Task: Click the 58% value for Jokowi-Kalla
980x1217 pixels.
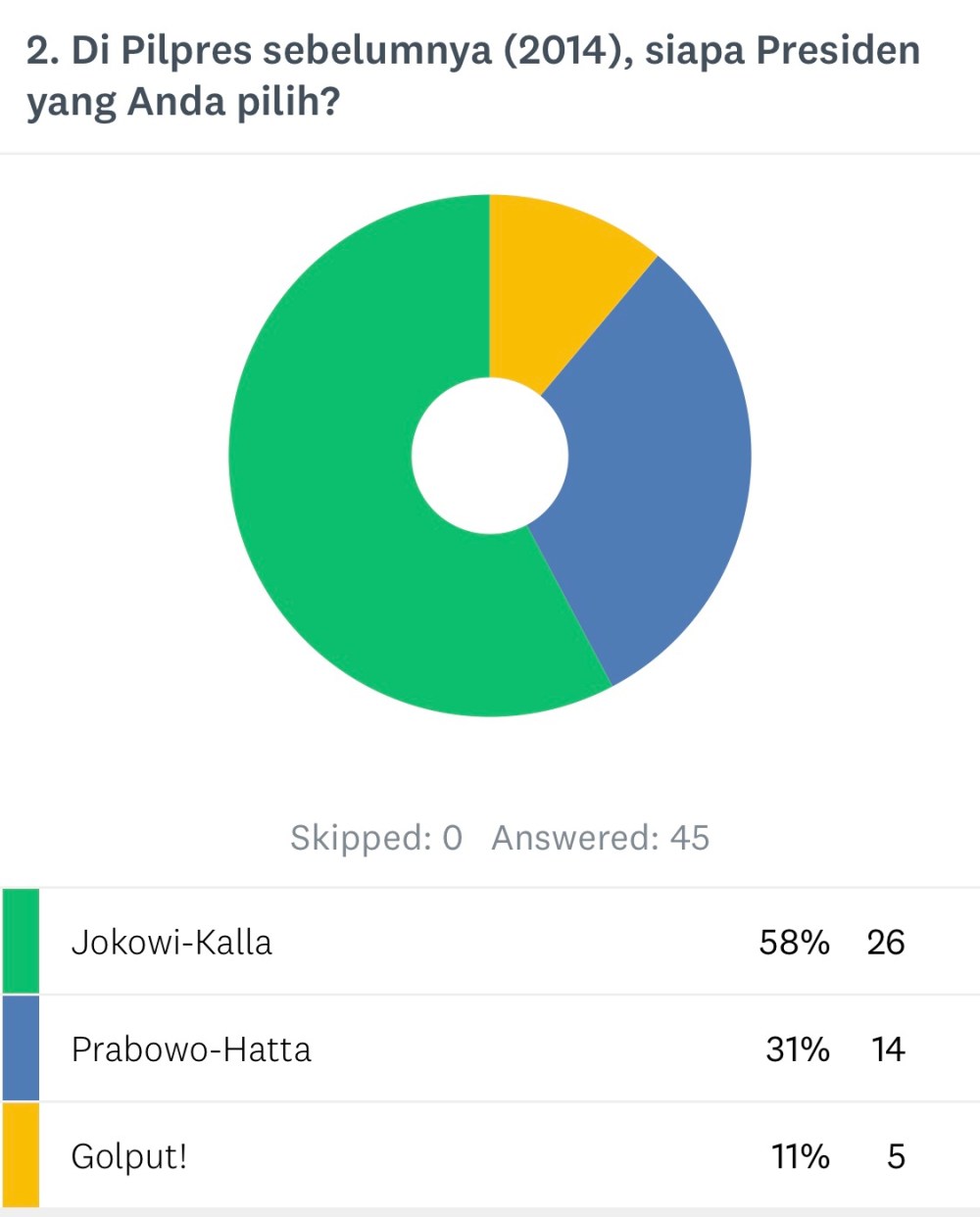Action: tap(794, 943)
